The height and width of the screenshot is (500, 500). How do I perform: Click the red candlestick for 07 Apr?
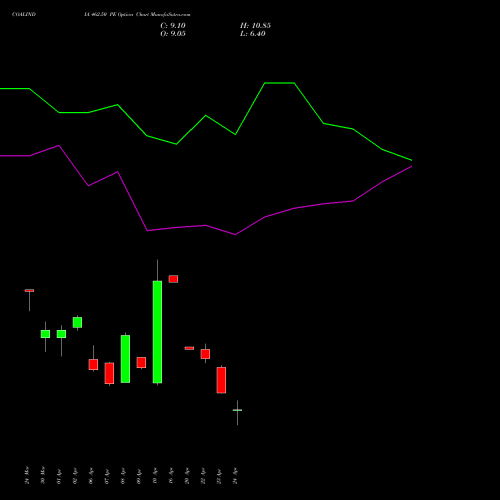coord(109,373)
